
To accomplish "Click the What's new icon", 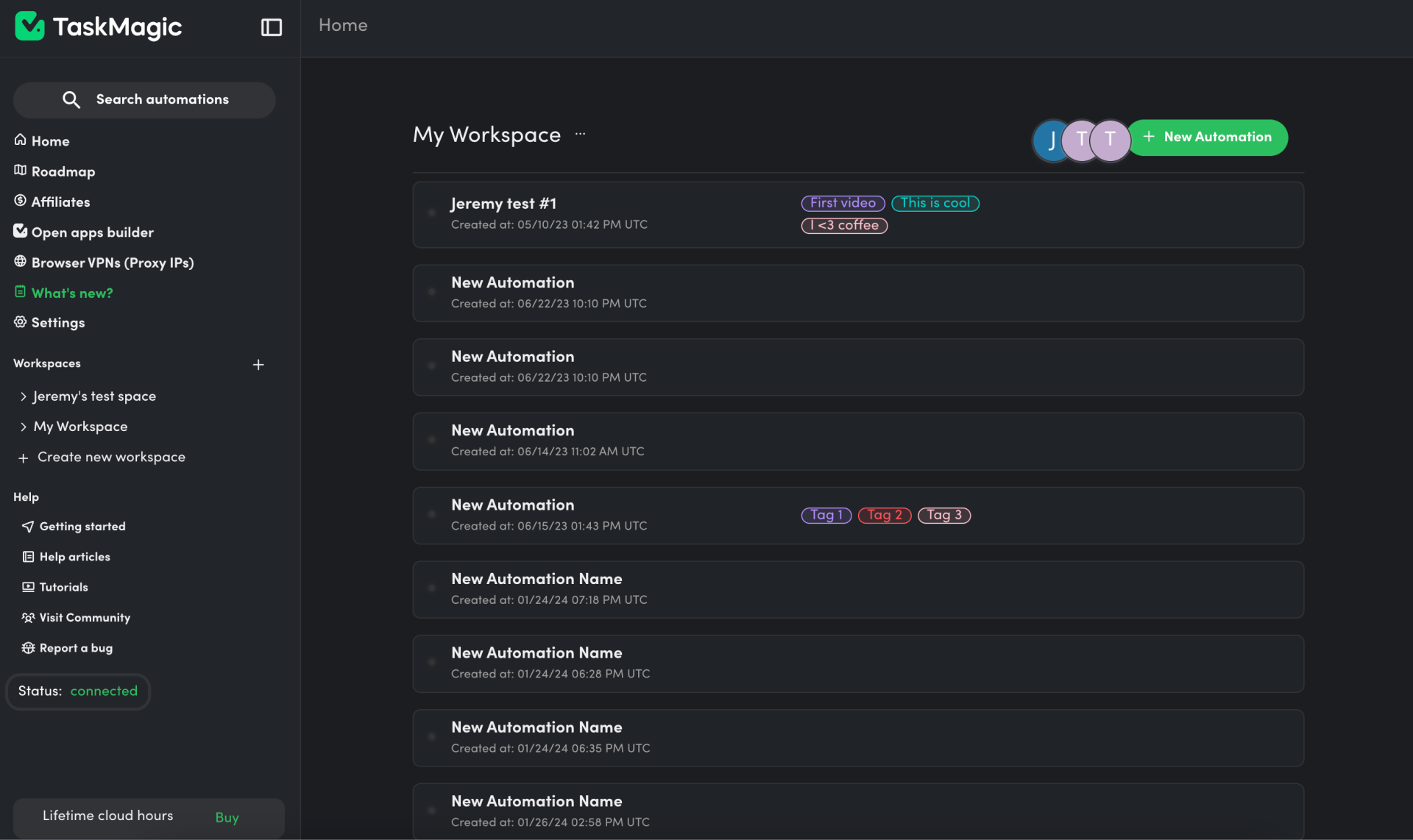I will [x=18, y=291].
